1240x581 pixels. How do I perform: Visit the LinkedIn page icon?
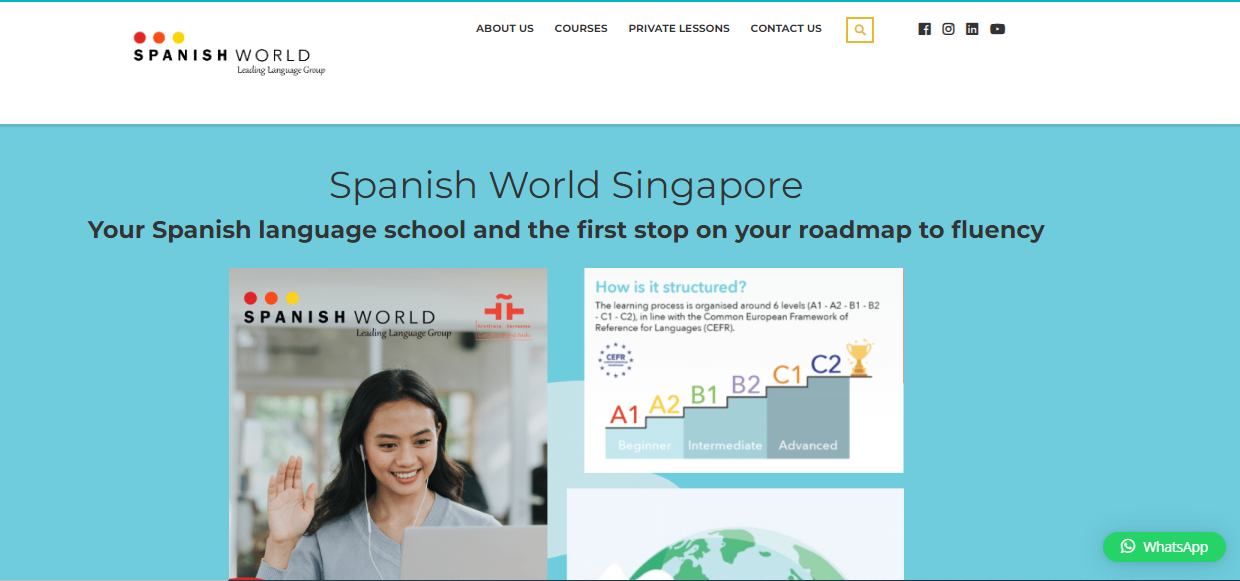point(972,29)
